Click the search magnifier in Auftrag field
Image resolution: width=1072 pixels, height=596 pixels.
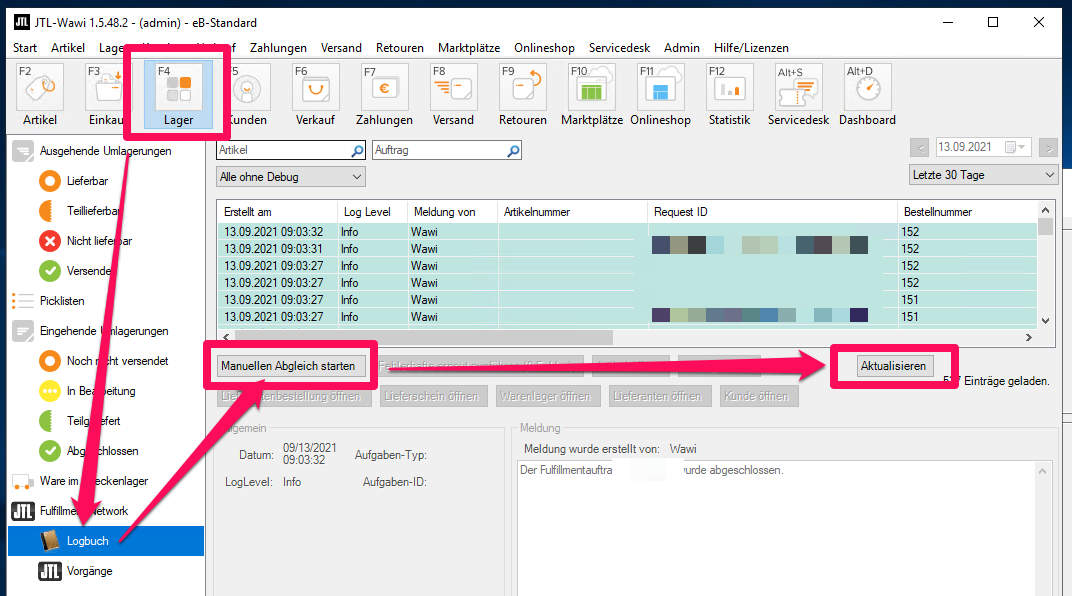click(513, 150)
